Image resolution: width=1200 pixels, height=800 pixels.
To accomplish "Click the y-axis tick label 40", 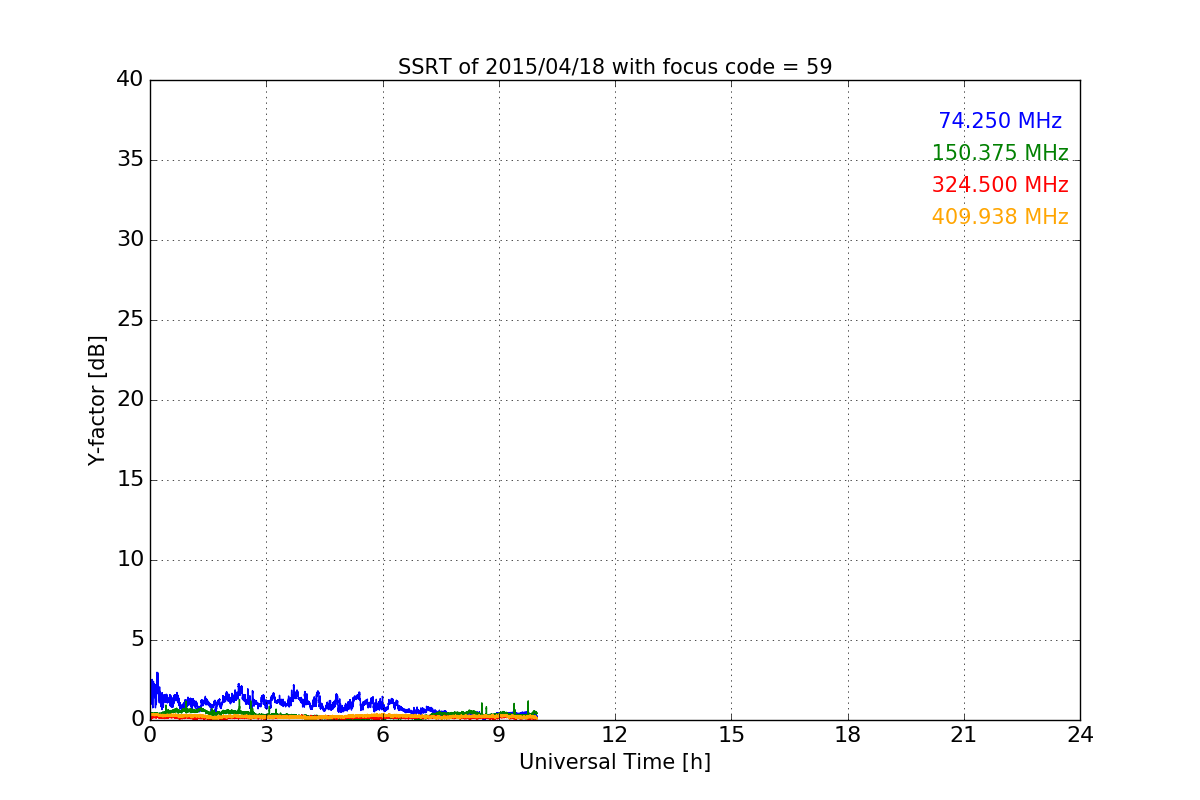I will point(130,79).
